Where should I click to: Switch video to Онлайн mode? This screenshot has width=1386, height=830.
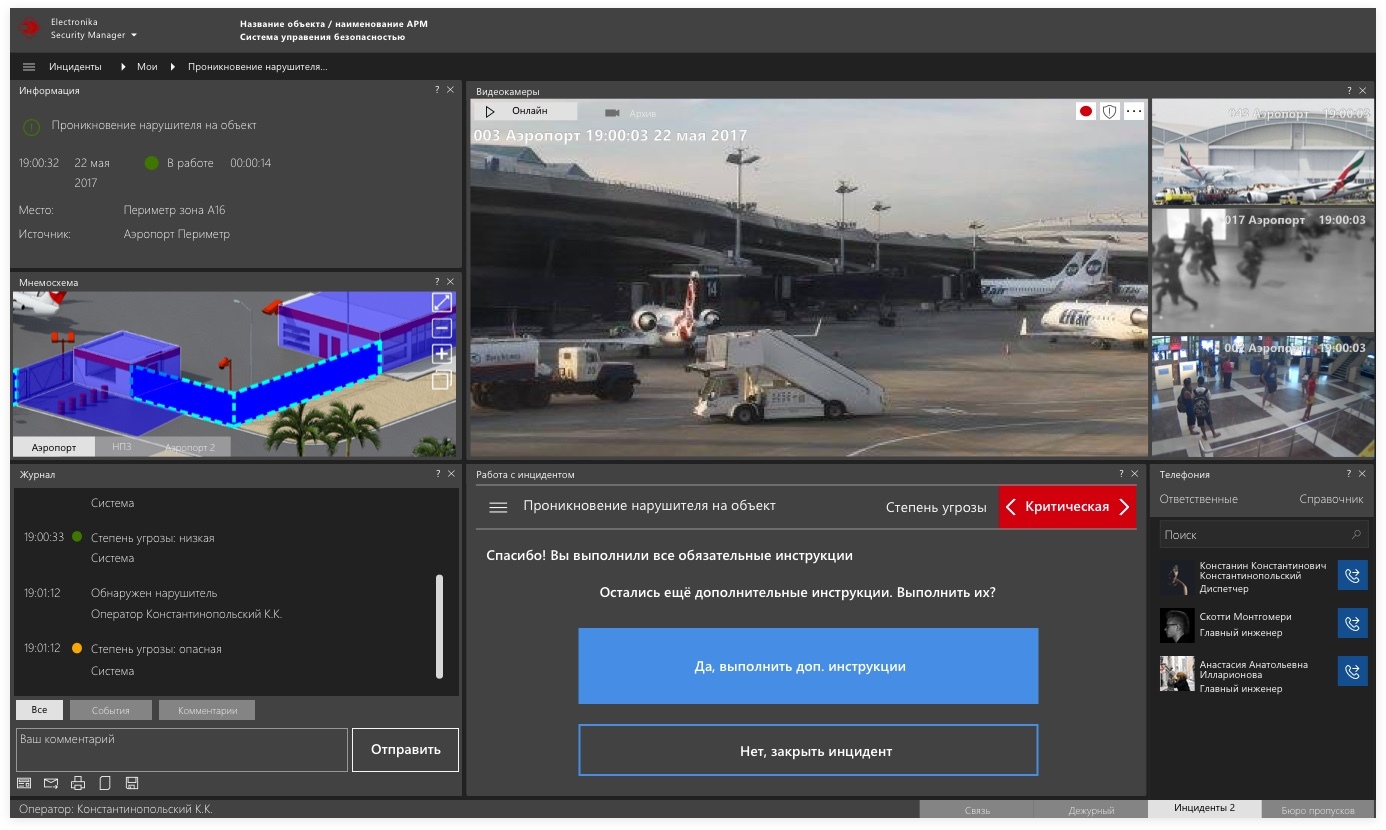[524, 111]
